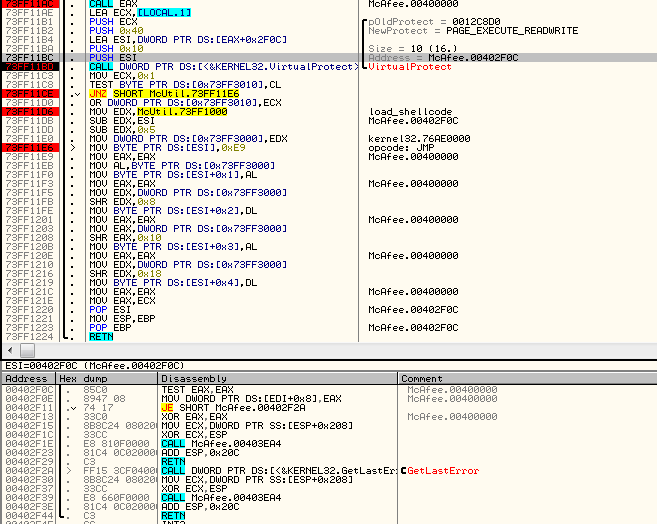This screenshot has height=524, width=657.
Task: Toggle the breakpoint at address 73FF11CE
Action: 32,93
